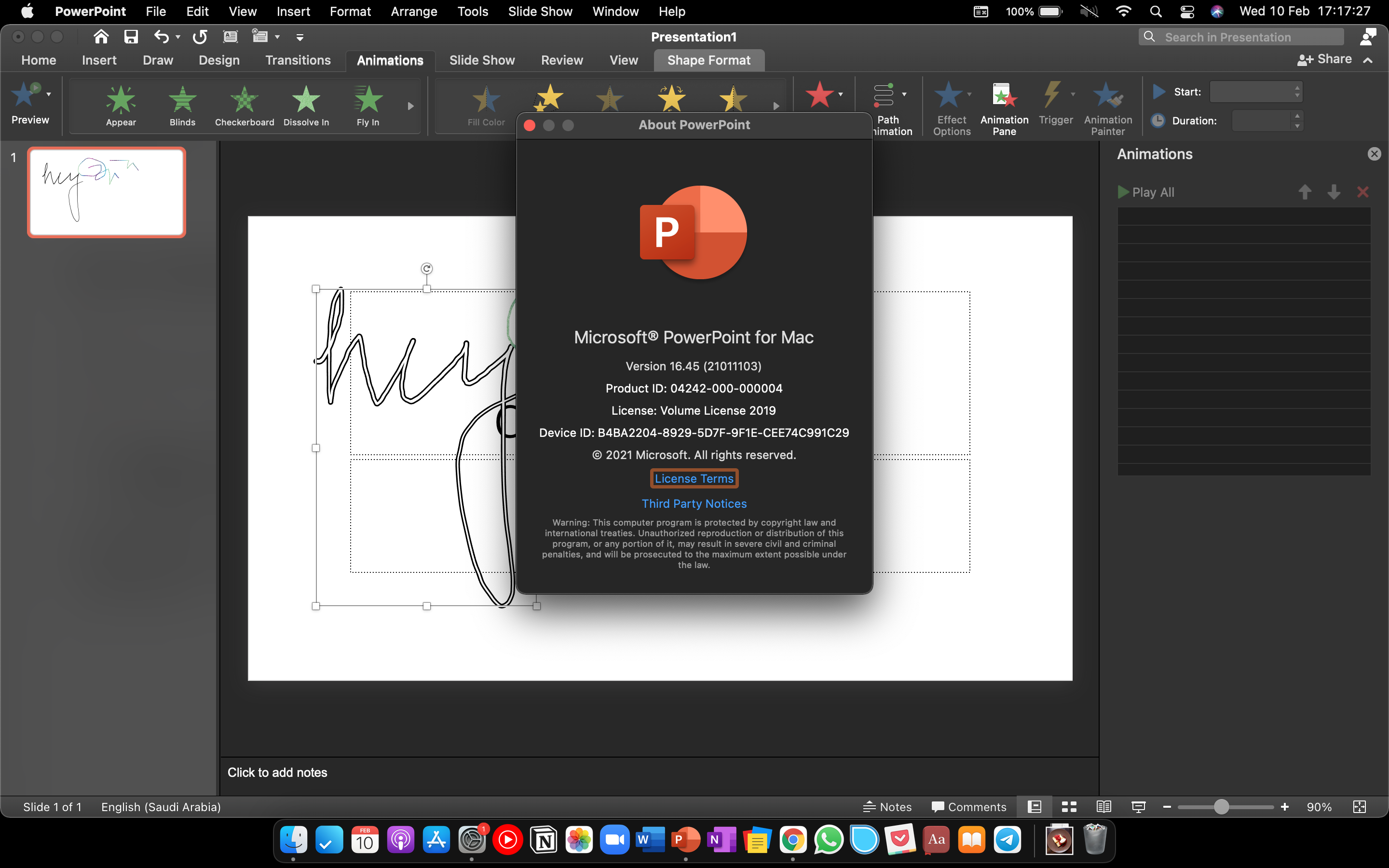1389x868 pixels.
Task: Toggle Comments in the status bar
Action: coord(969,807)
